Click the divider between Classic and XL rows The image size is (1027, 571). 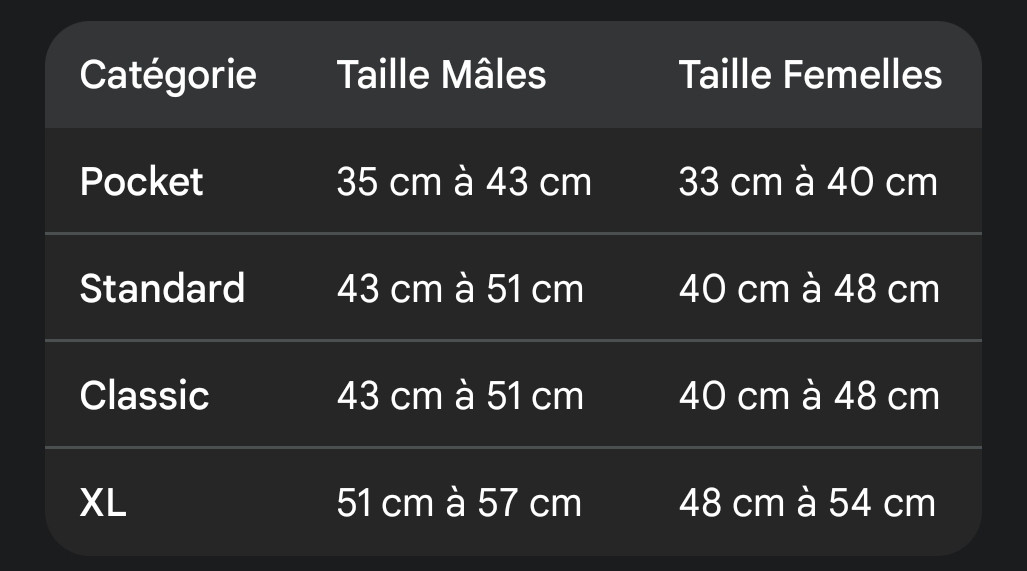[x=513, y=448]
